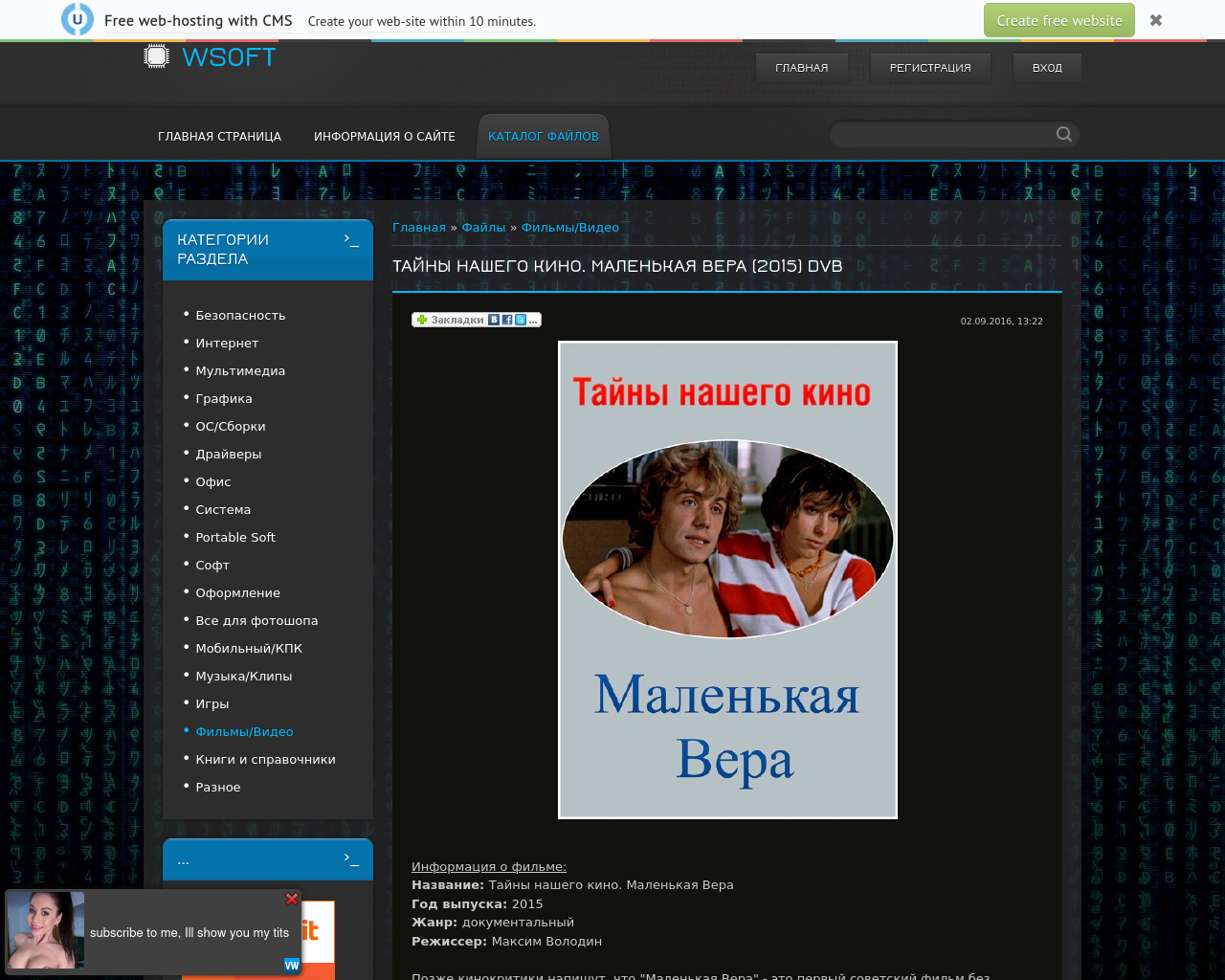The height and width of the screenshot is (980, 1225).
Task: Click the article title Тайны нашего кино heading
Action: [x=617, y=266]
